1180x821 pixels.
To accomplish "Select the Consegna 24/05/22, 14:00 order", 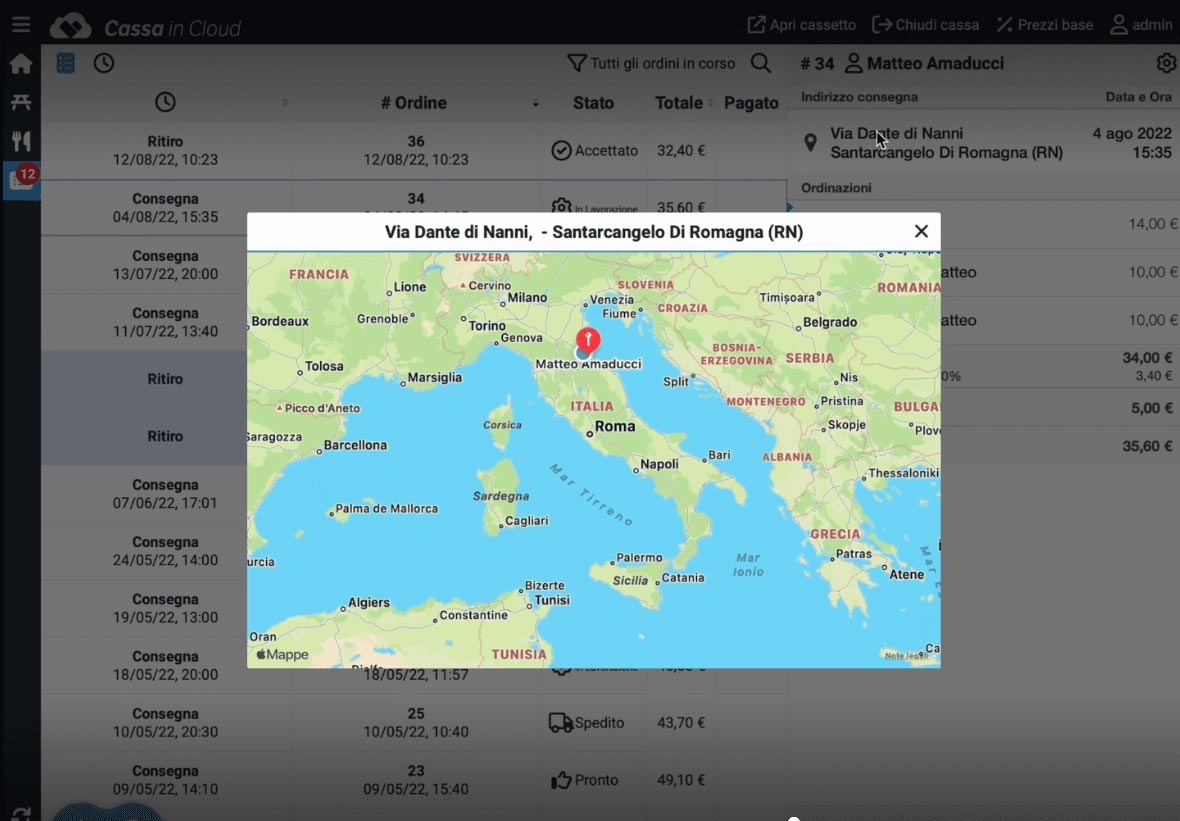I will coord(165,551).
